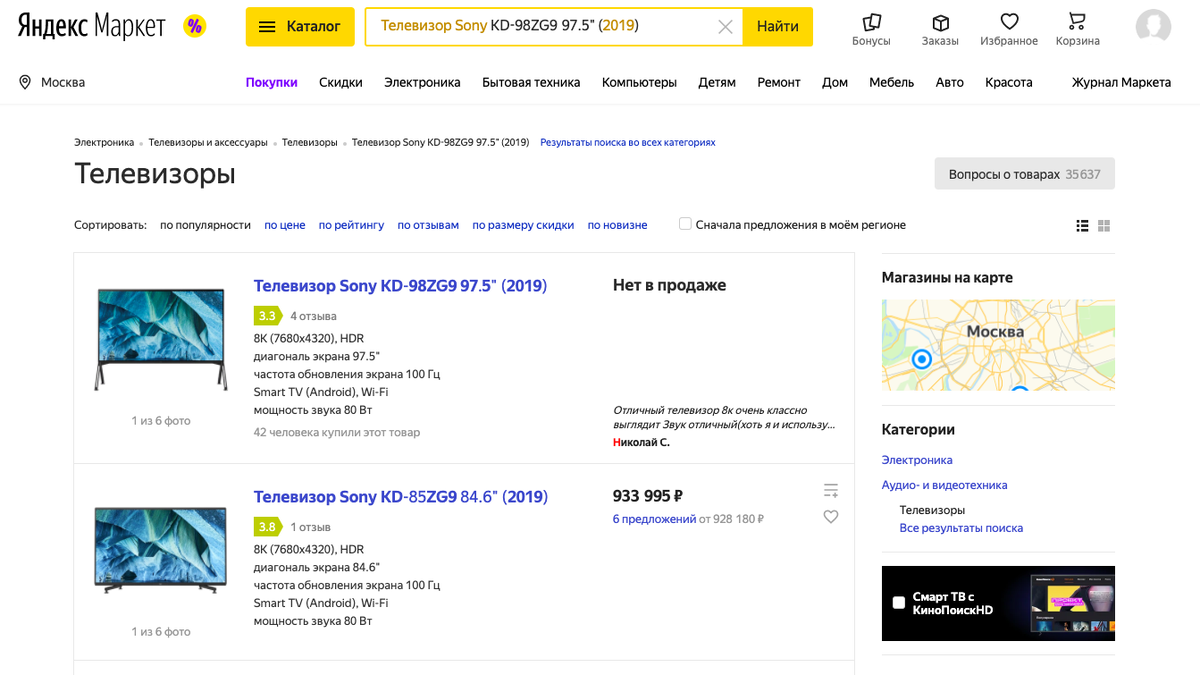Viewport: 1200px width, 675px height.
Task: Open Вопросы о товарах button
Action: tap(1025, 174)
